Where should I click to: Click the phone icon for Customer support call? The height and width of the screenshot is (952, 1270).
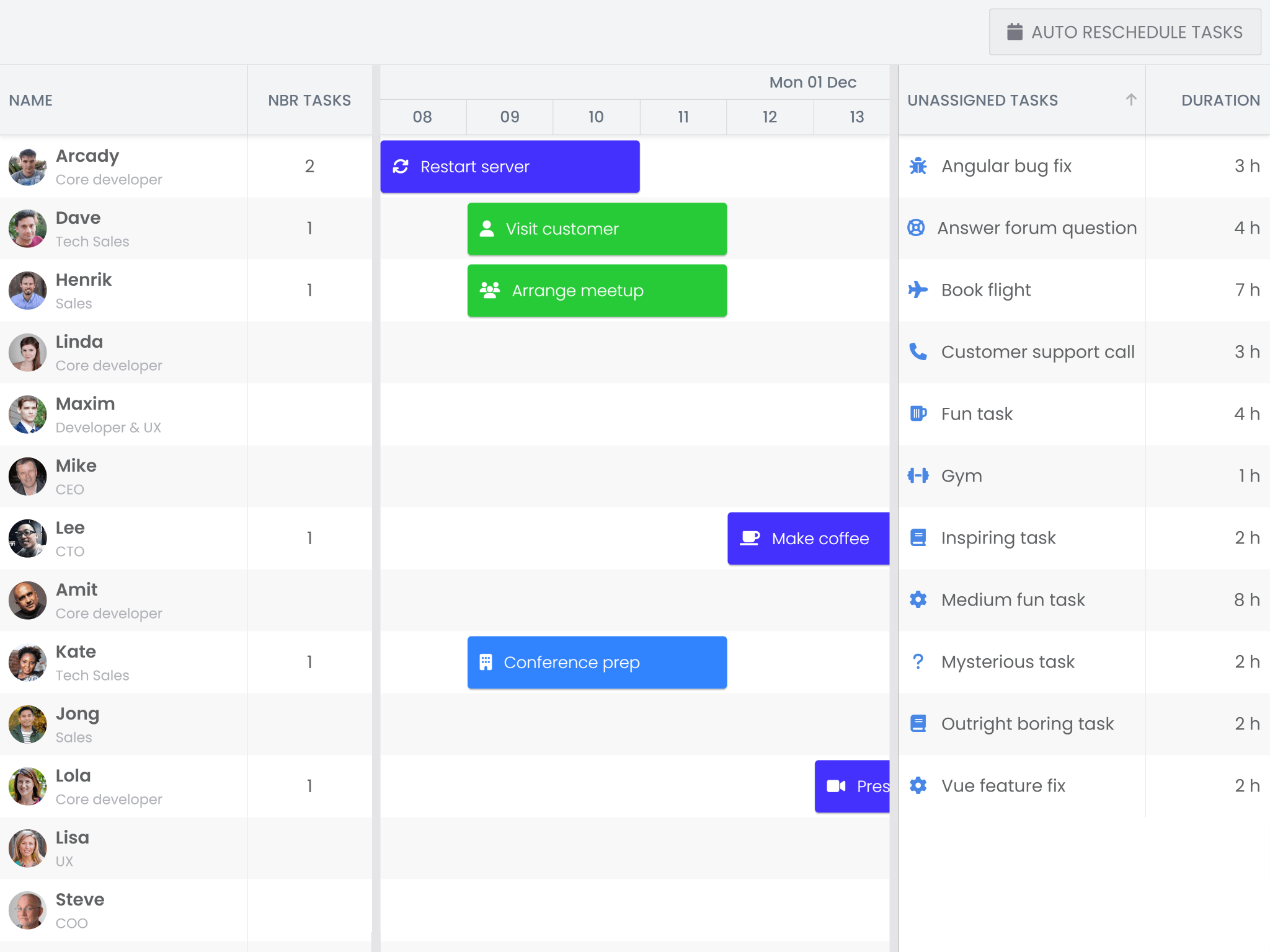pos(918,352)
